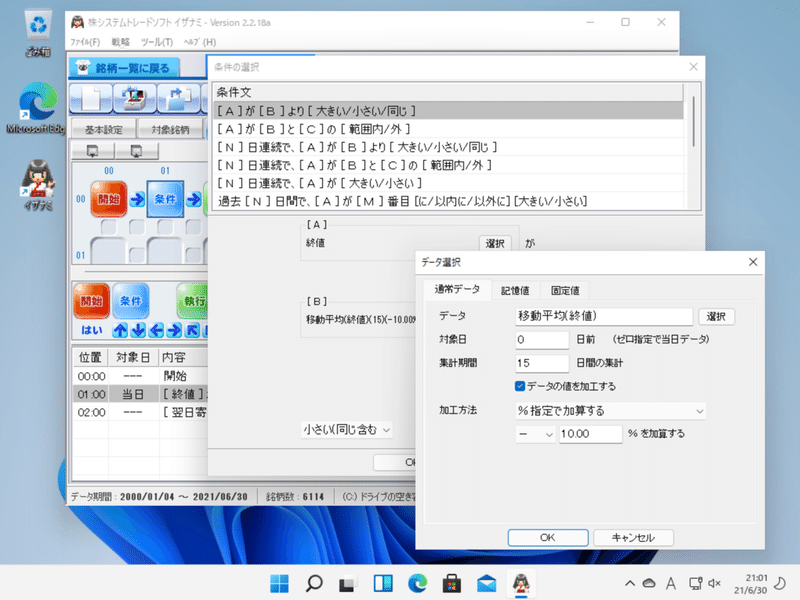Select condition [A]が[B]より[大きい/小さい/同じ]
800x600 pixels.
tap(448, 111)
